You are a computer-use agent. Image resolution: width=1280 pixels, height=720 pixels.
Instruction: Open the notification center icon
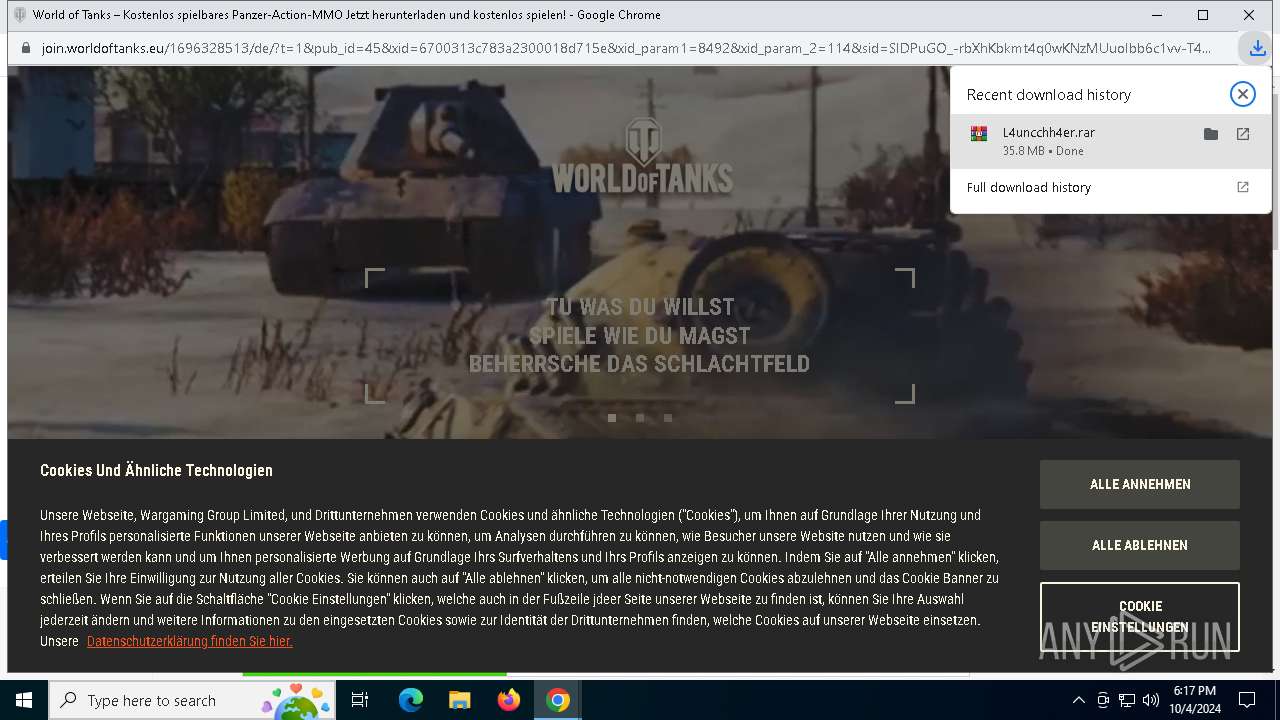coord(1247,700)
